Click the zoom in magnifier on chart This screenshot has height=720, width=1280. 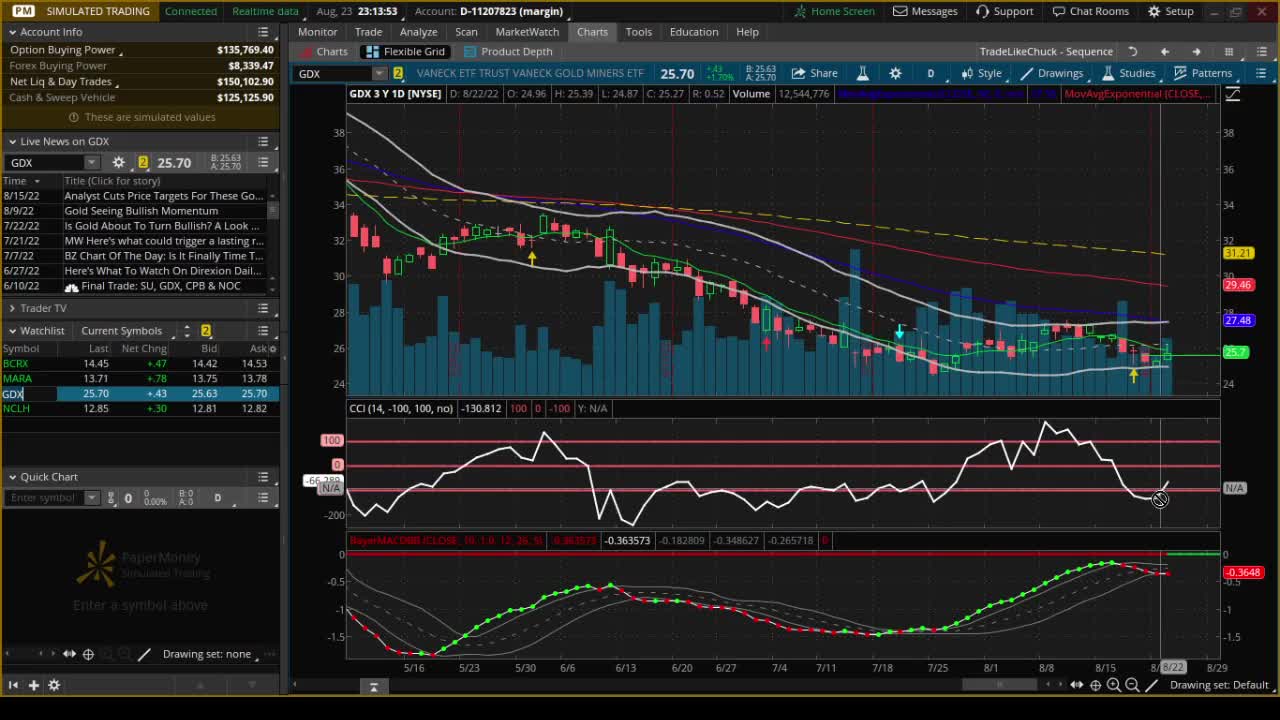(1114, 685)
